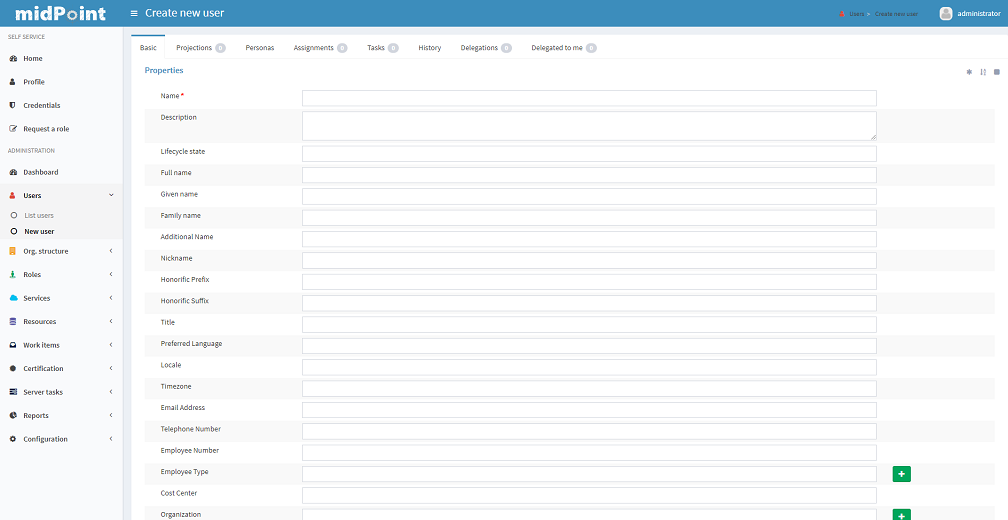Click the orange Org. structure building icon

(x=13, y=251)
